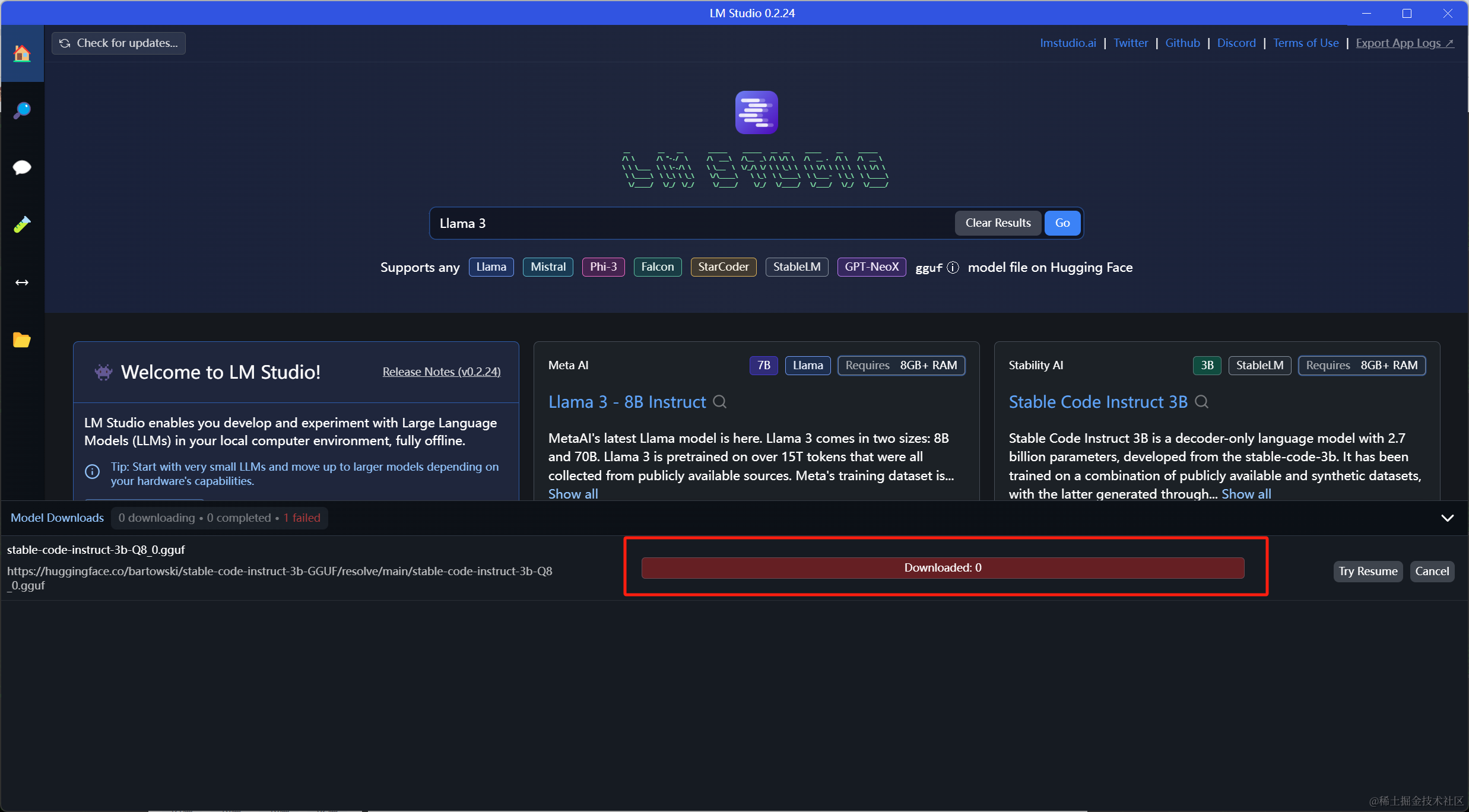
Task: Open the Home sidebar icon
Action: [22, 53]
